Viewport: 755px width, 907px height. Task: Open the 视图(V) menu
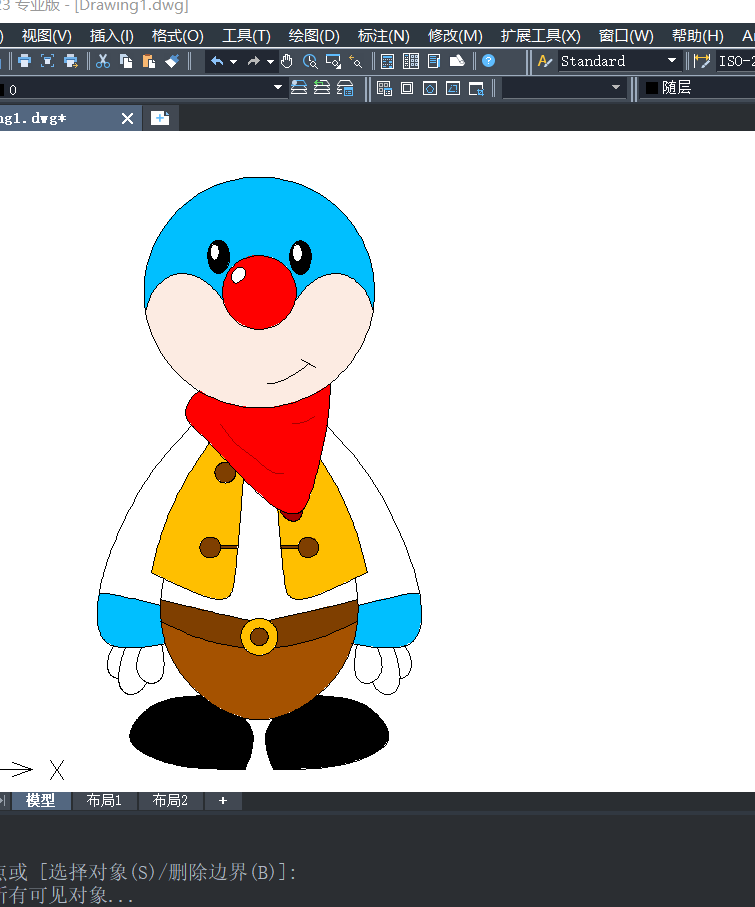point(46,36)
